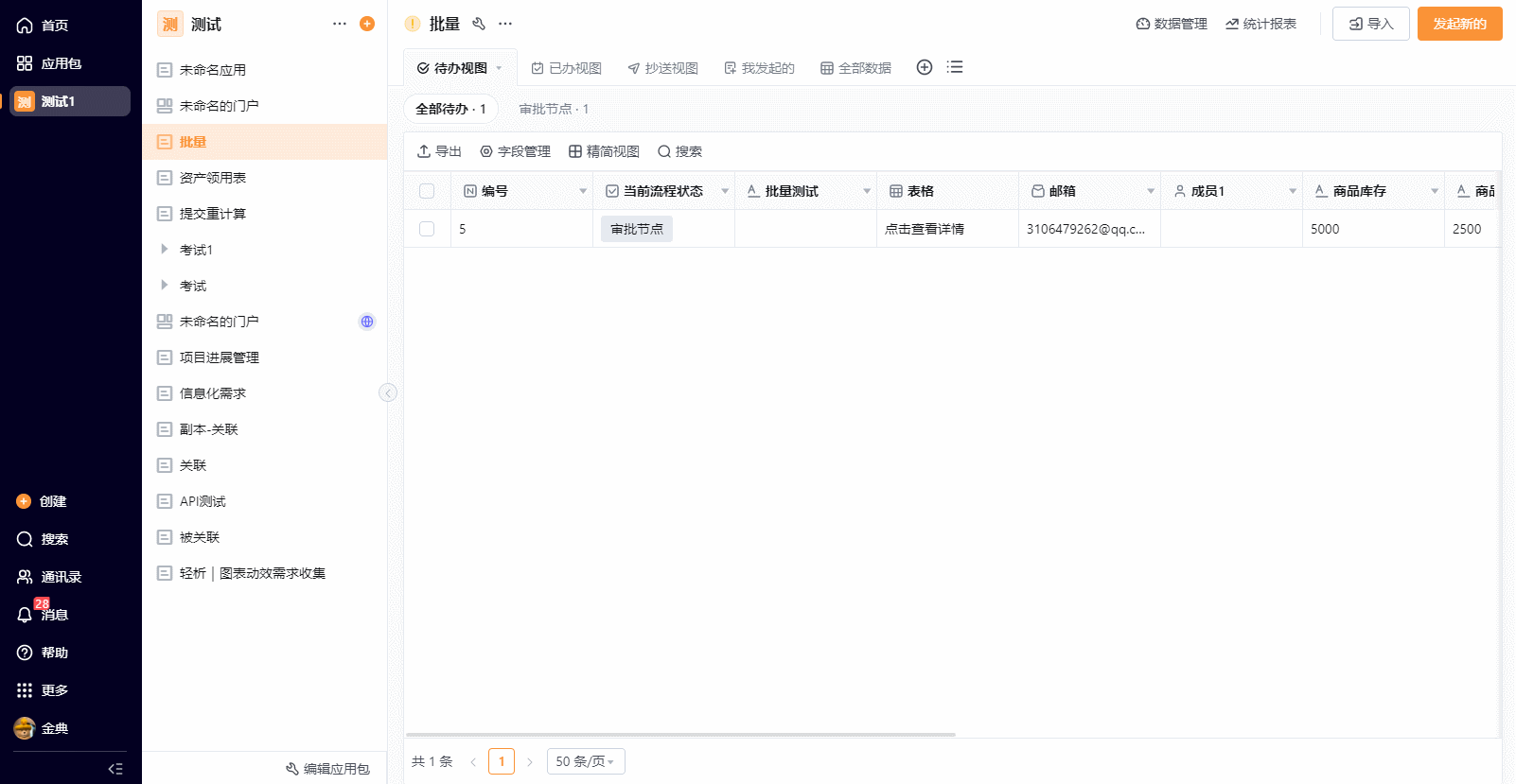Collapse the dark left navigation bar

115,769
